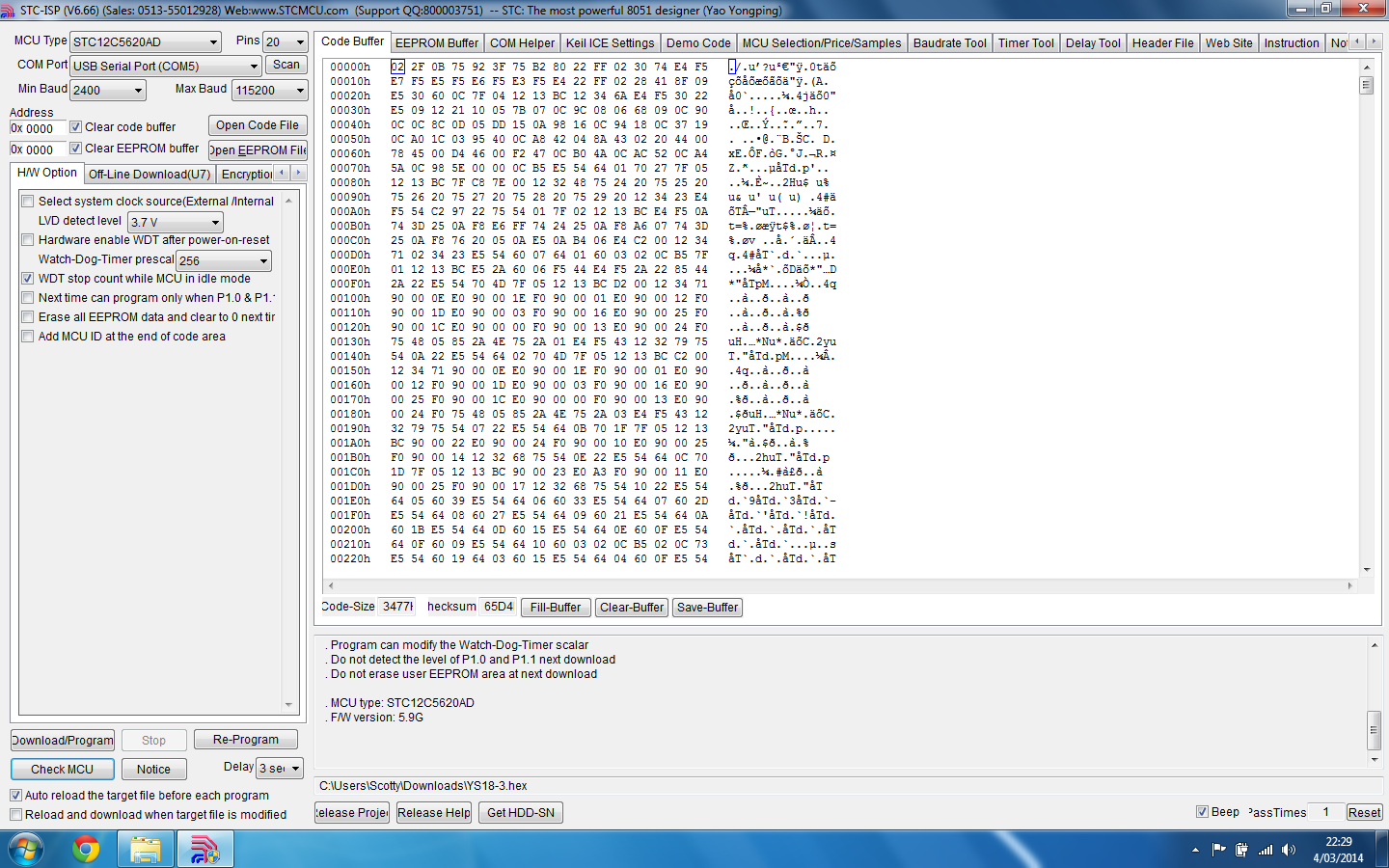1389x868 pixels.
Task: Enable Hardware enable WDT after power-on-reset
Action: 28,240
